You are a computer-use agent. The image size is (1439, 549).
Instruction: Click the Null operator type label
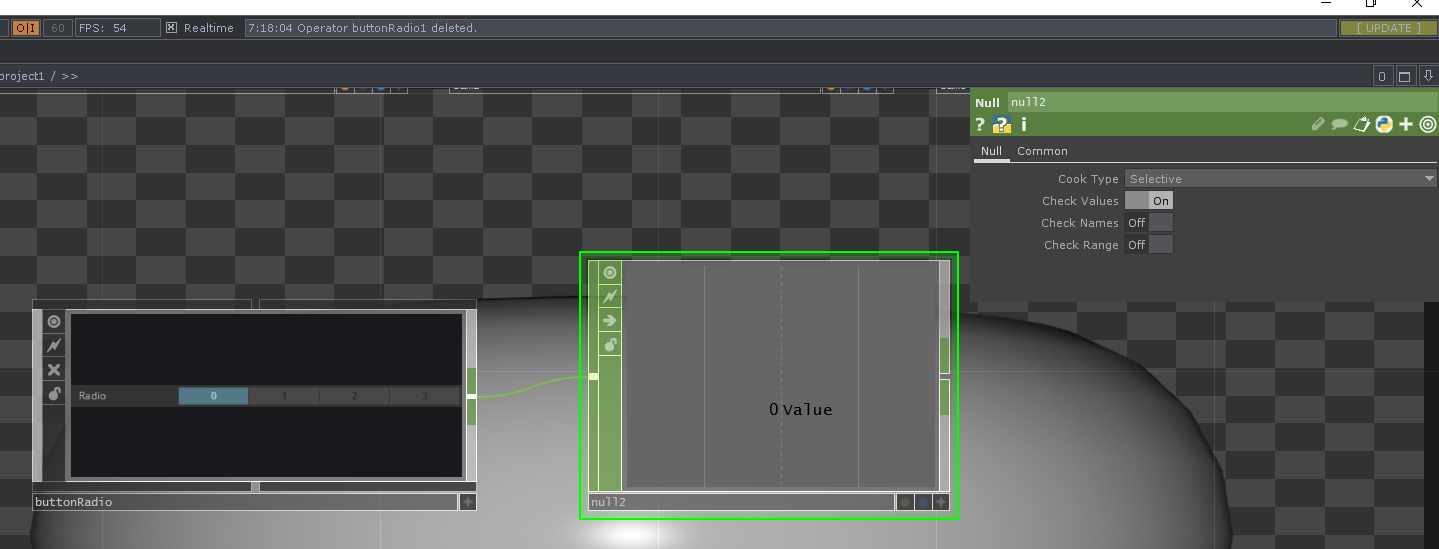coord(987,102)
